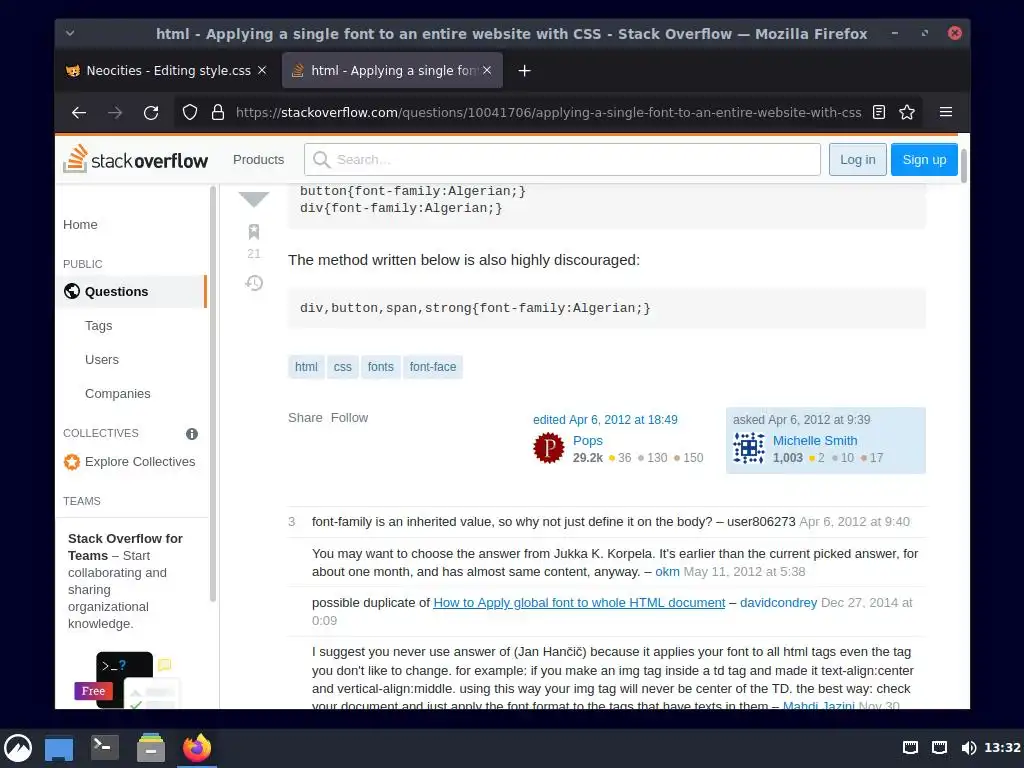This screenshot has width=1024, height=768.
Task: Click the Stack Overflow logo
Action: (135, 159)
